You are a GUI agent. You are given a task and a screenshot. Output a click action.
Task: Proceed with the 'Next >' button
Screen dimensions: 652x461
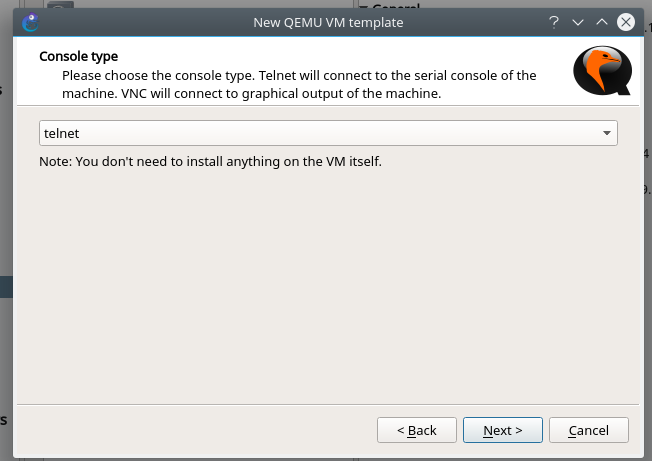pos(502,430)
